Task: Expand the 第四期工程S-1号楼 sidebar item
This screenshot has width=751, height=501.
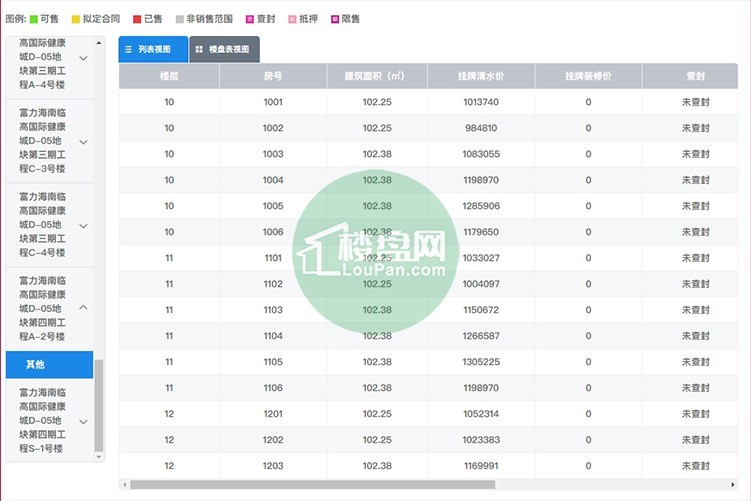Action: [83, 422]
